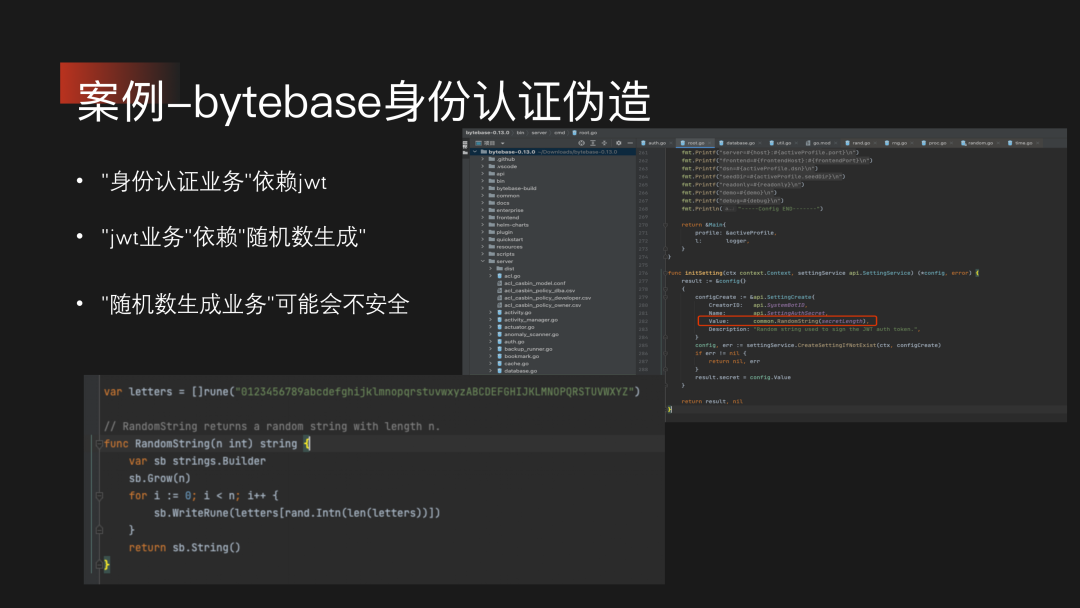
Task: Click 'var letters' declaration in code
Action: pos(138,392)
